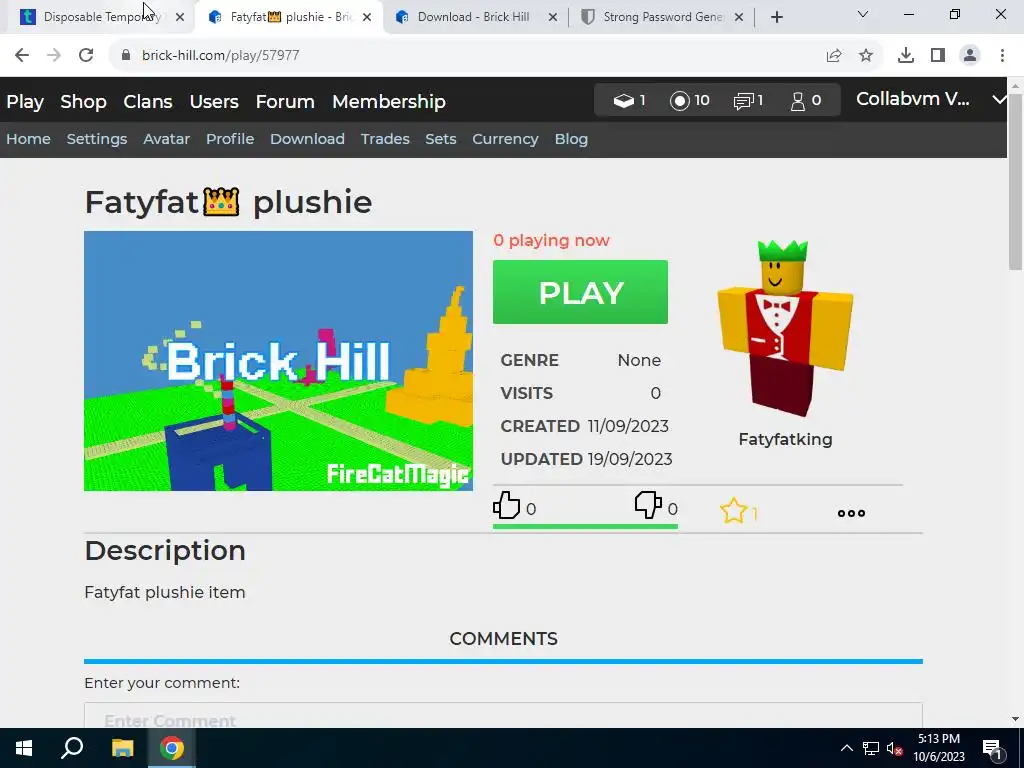Open Chrome three-dot menu

point(1002,55)
